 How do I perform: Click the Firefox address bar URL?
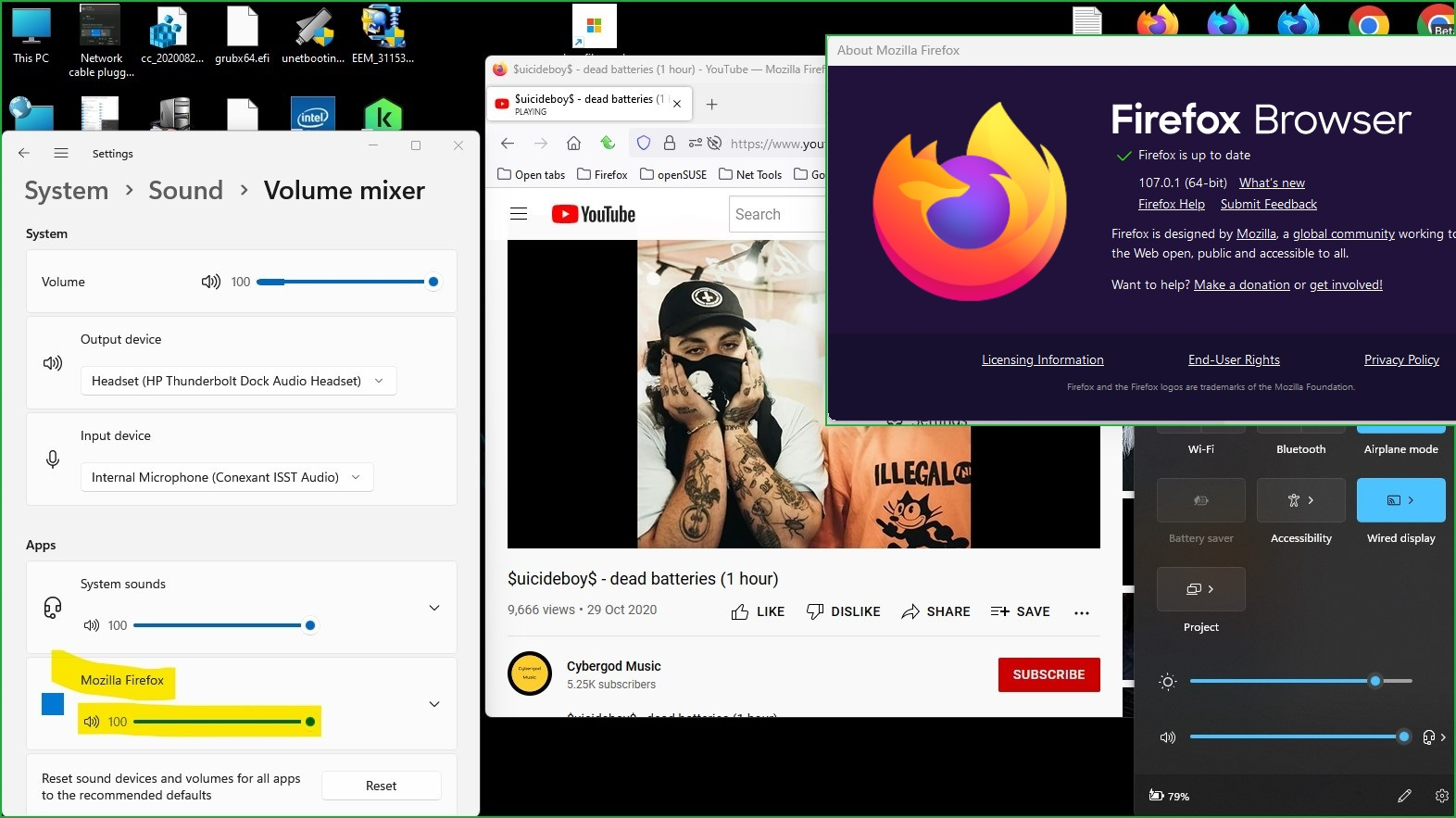[776, 144]
